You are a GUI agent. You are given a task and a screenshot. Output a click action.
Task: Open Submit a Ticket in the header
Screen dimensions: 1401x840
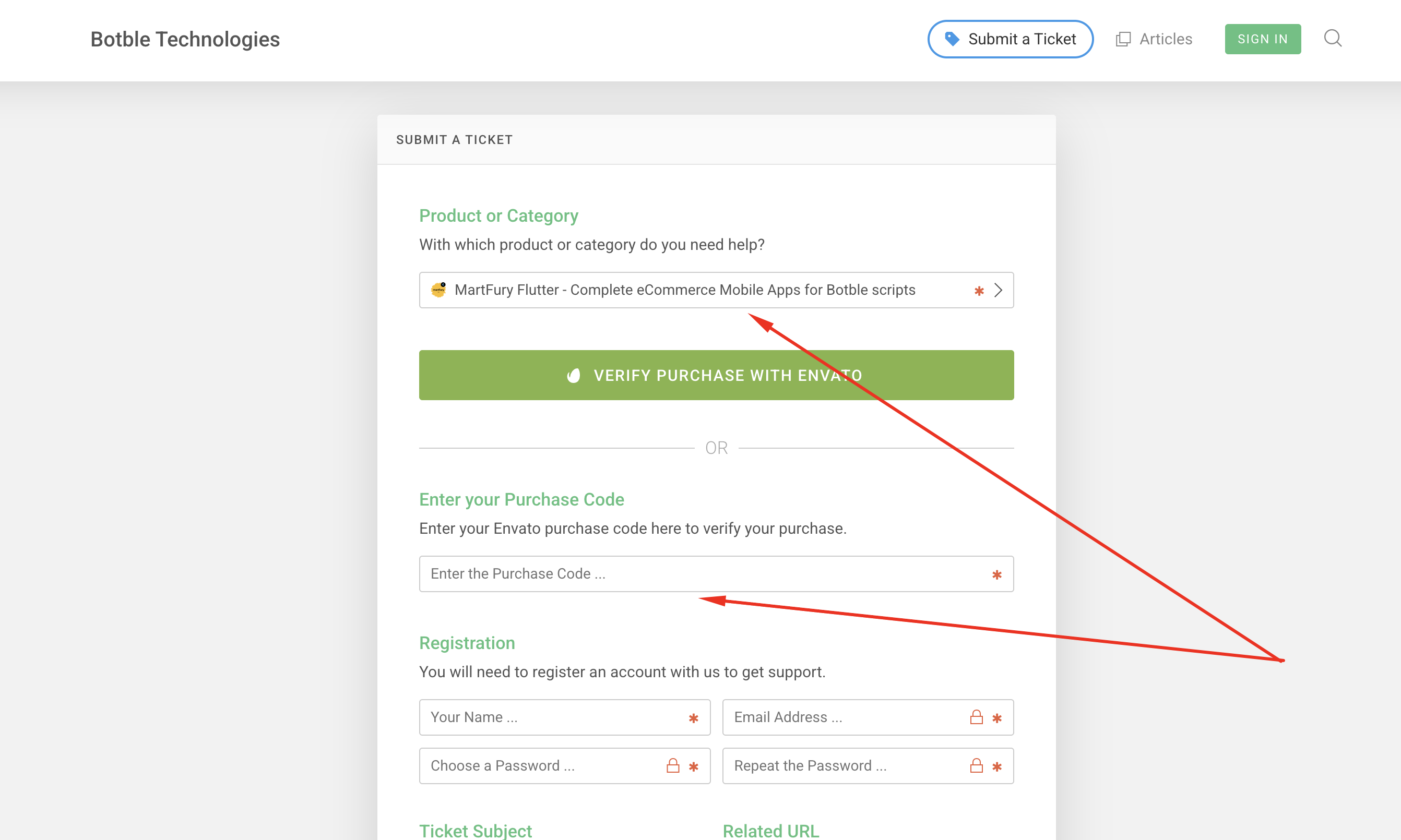[1010, 39]
